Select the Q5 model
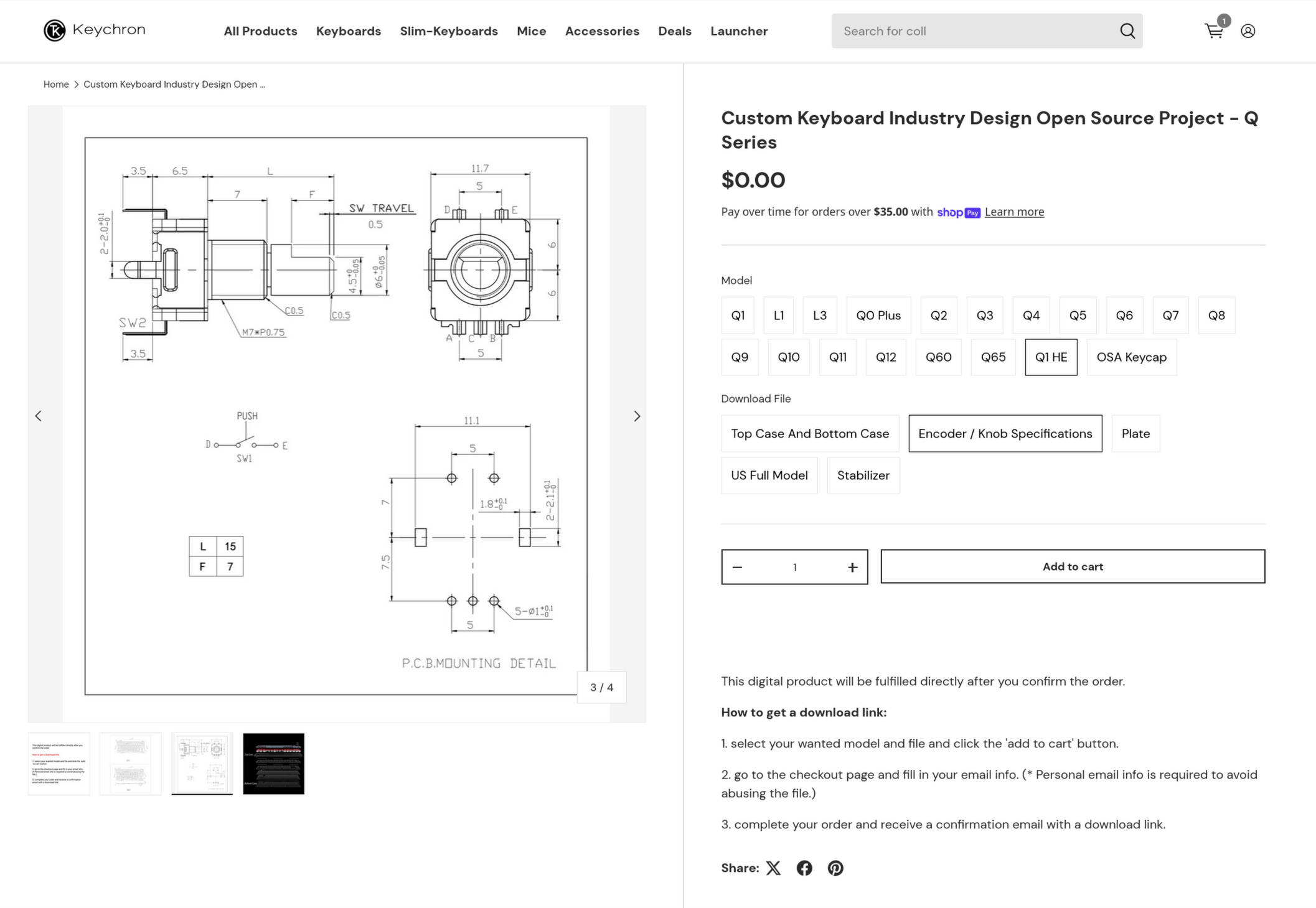Viewport: 1316px width, 908px height. (1078, 315)
